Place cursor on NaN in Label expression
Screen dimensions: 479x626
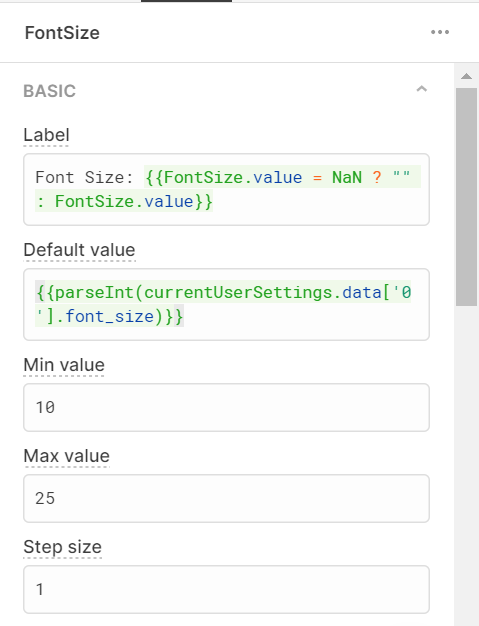tap(347, 177)
